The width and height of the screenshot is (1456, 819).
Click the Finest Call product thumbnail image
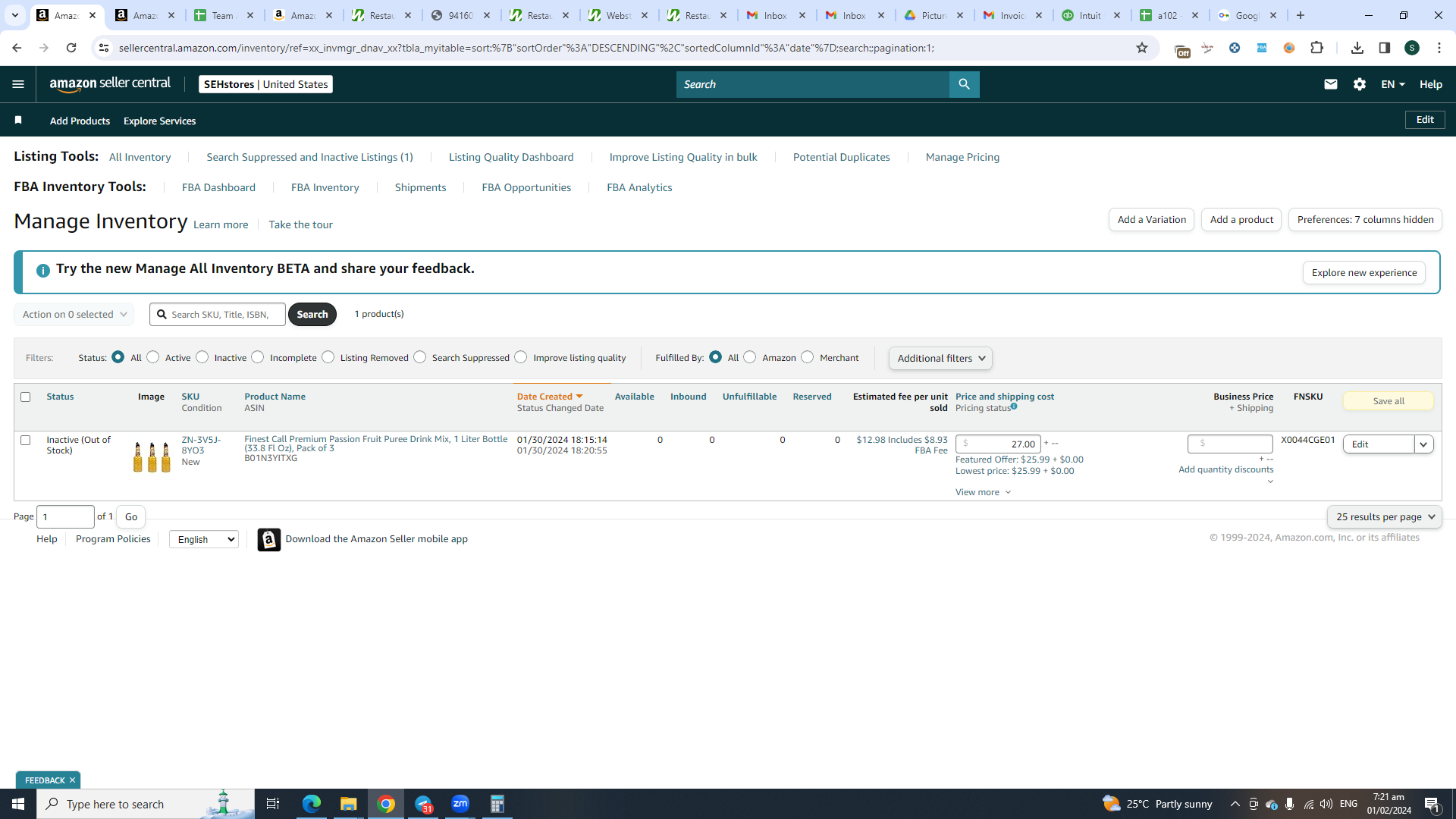pyautogui.click(x=152, y=456)
